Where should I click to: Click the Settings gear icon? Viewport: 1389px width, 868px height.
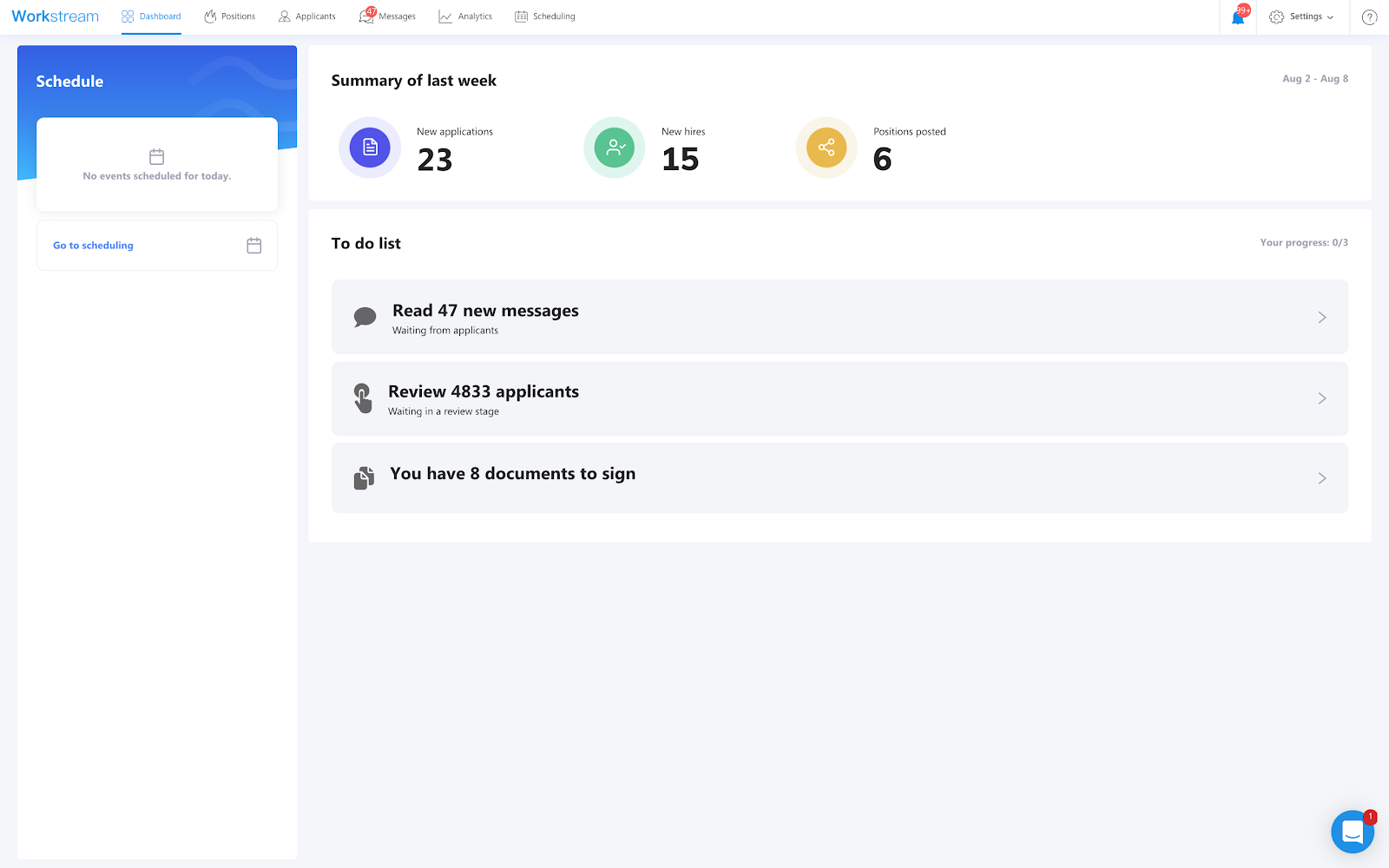pos(1276,16)
